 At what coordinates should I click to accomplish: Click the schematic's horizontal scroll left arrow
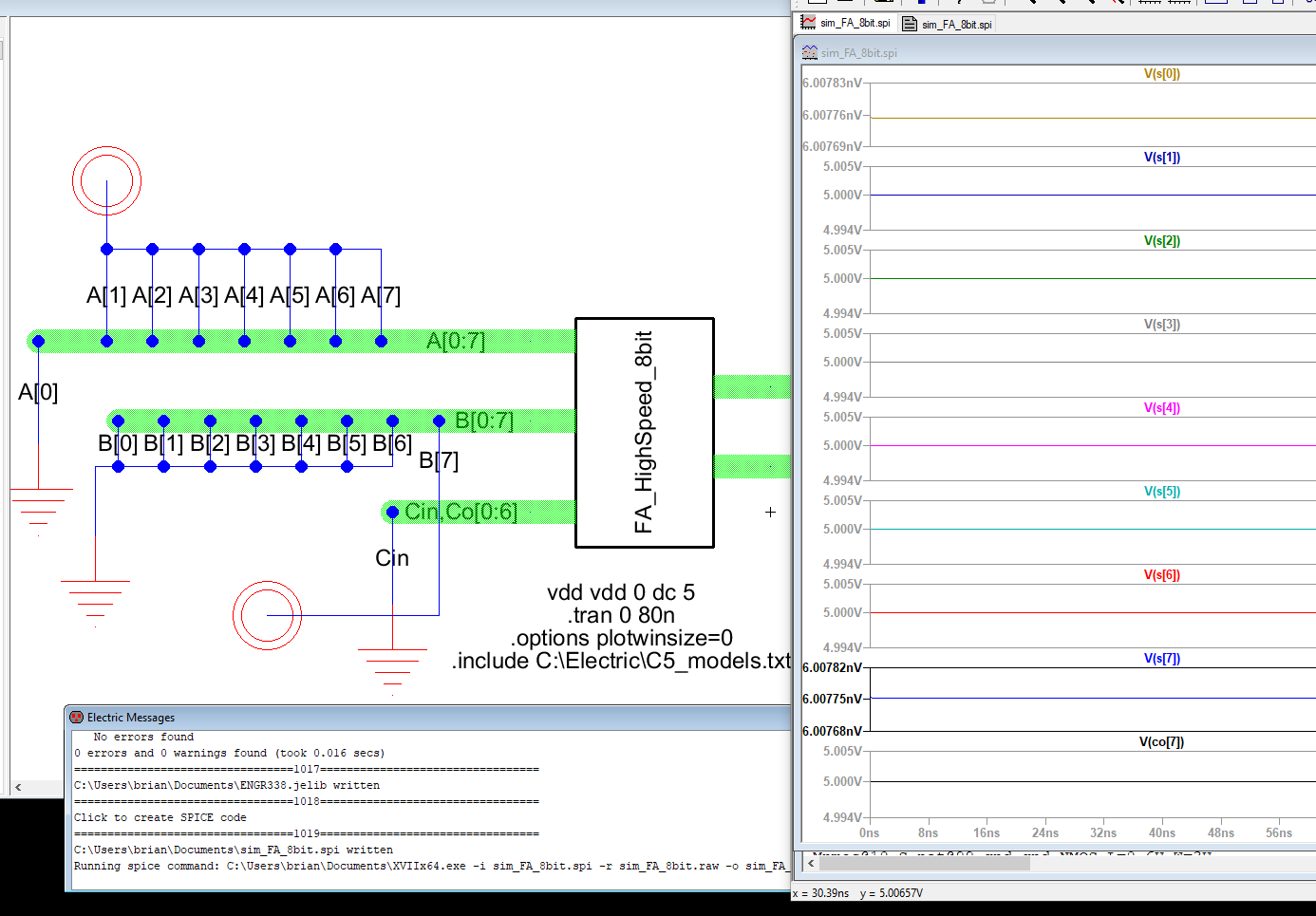[18, 787]
